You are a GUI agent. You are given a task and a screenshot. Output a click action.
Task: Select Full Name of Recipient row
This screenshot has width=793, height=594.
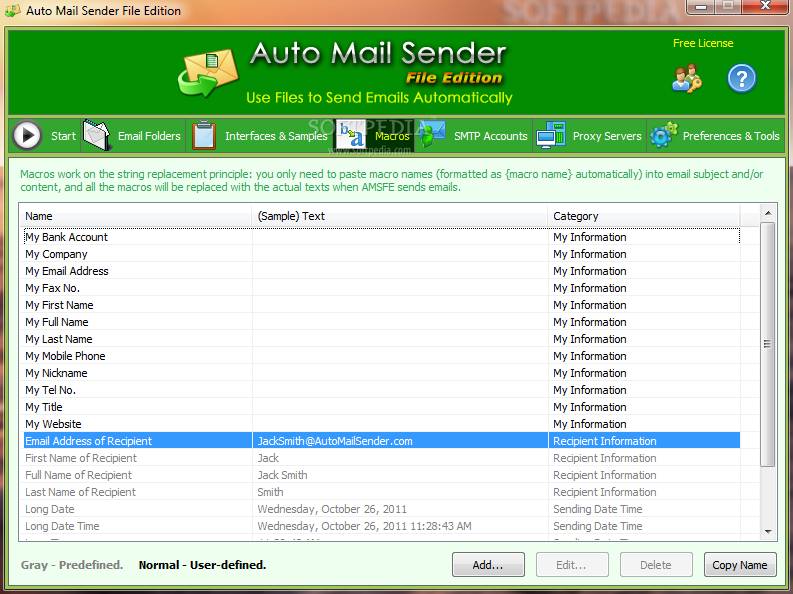click(x=382, y=475)
